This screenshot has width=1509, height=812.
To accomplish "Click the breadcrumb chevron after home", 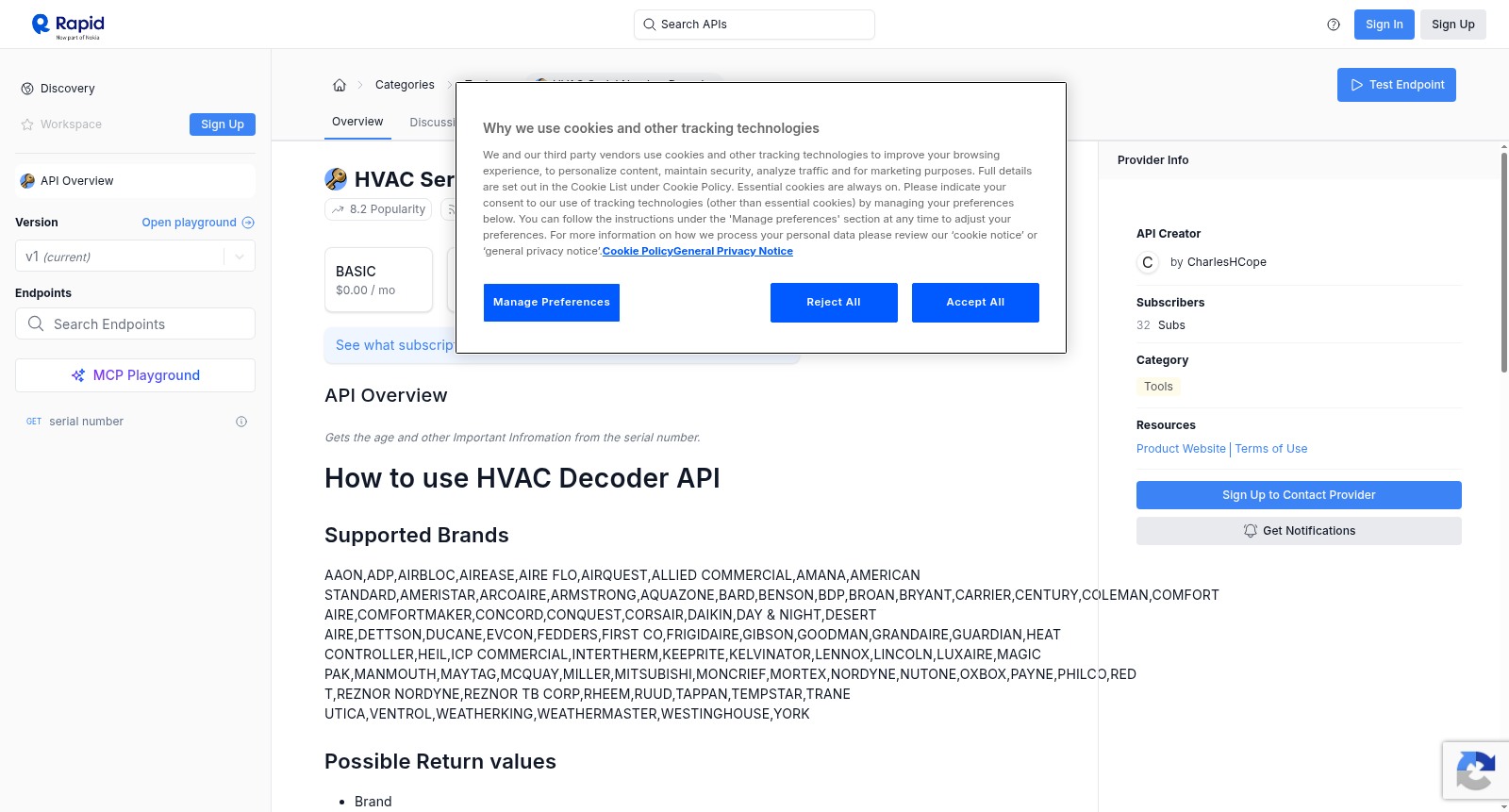I will click(360, 85).
